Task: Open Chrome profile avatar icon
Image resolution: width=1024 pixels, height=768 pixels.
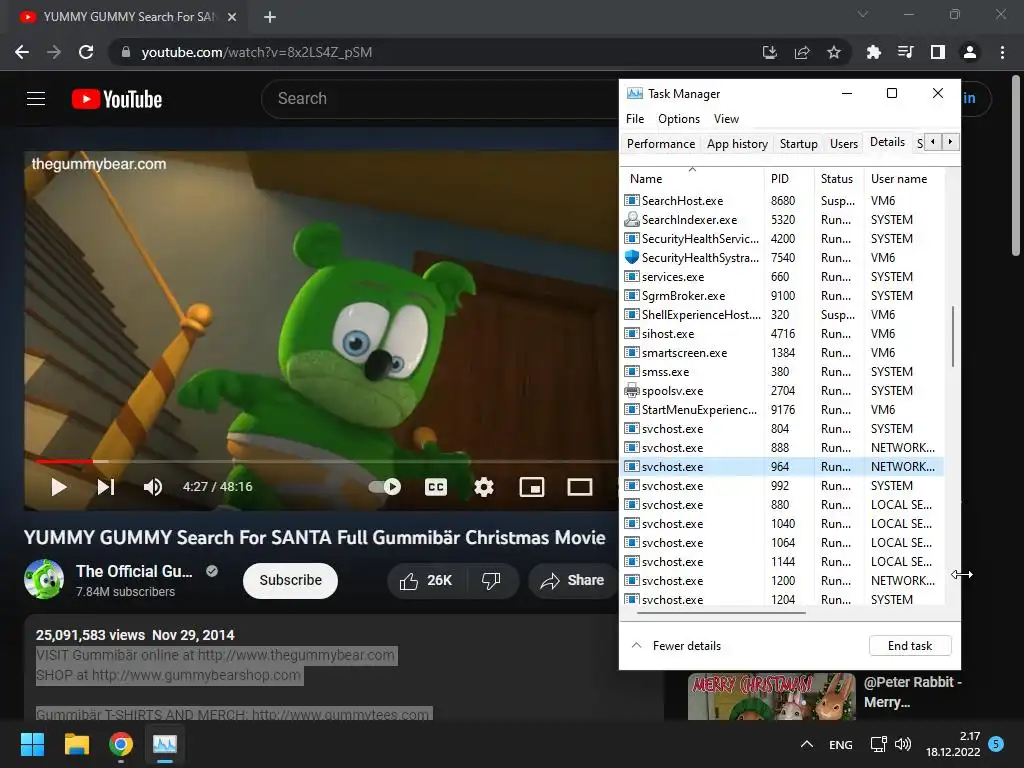Action: (970, 52)
